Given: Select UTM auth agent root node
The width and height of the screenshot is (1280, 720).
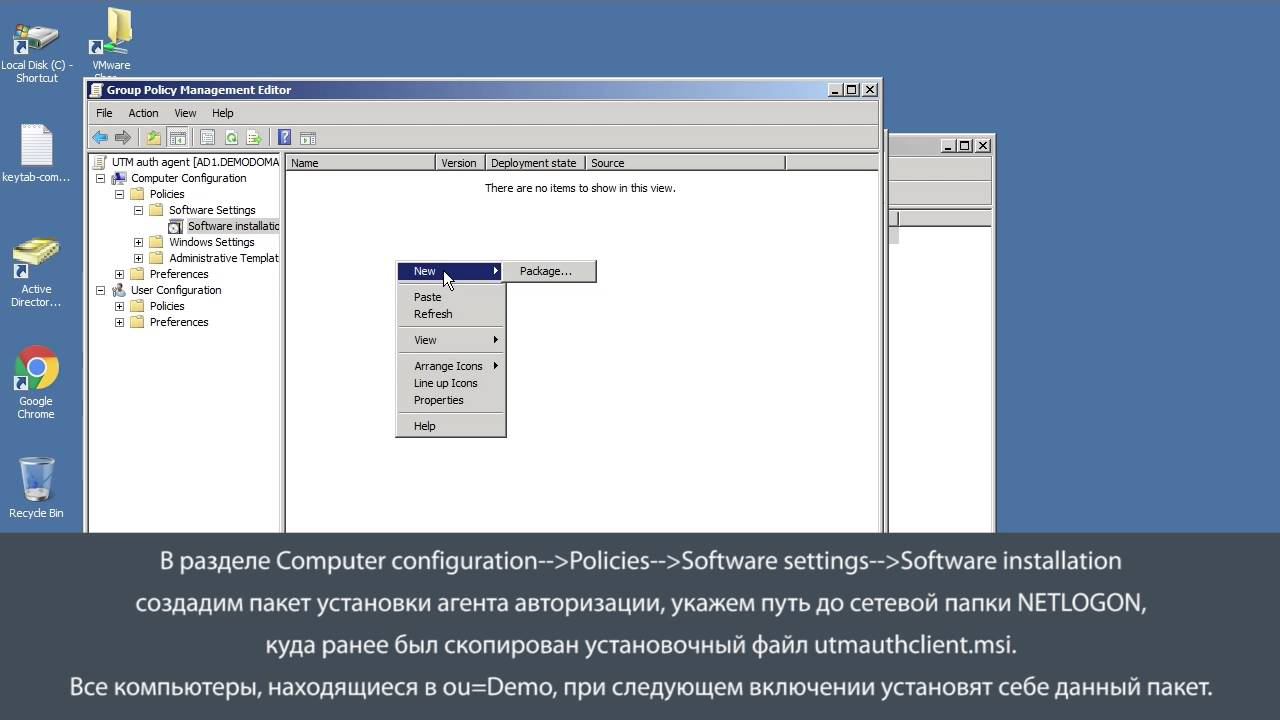Looking at the screenshot, I should click(195, 162).
